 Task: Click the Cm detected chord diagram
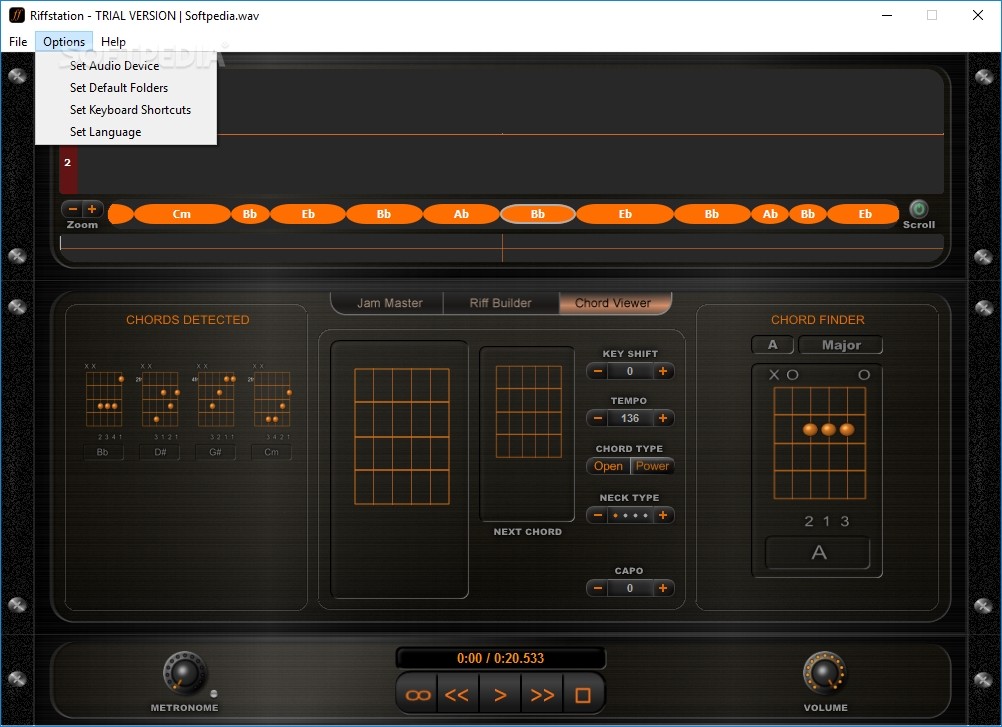click(x=272, y=399)
